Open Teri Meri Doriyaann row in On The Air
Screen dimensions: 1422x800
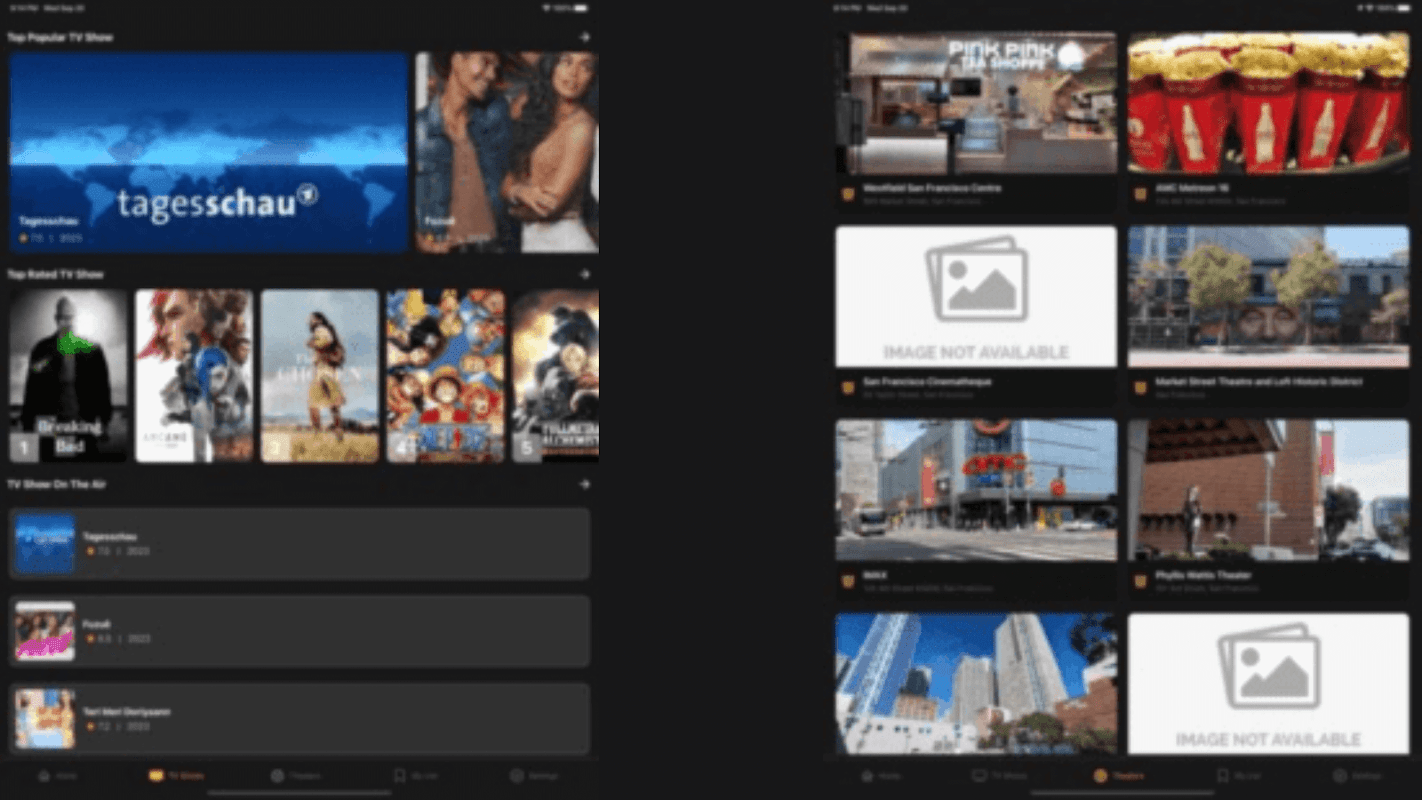coord(299,719)
